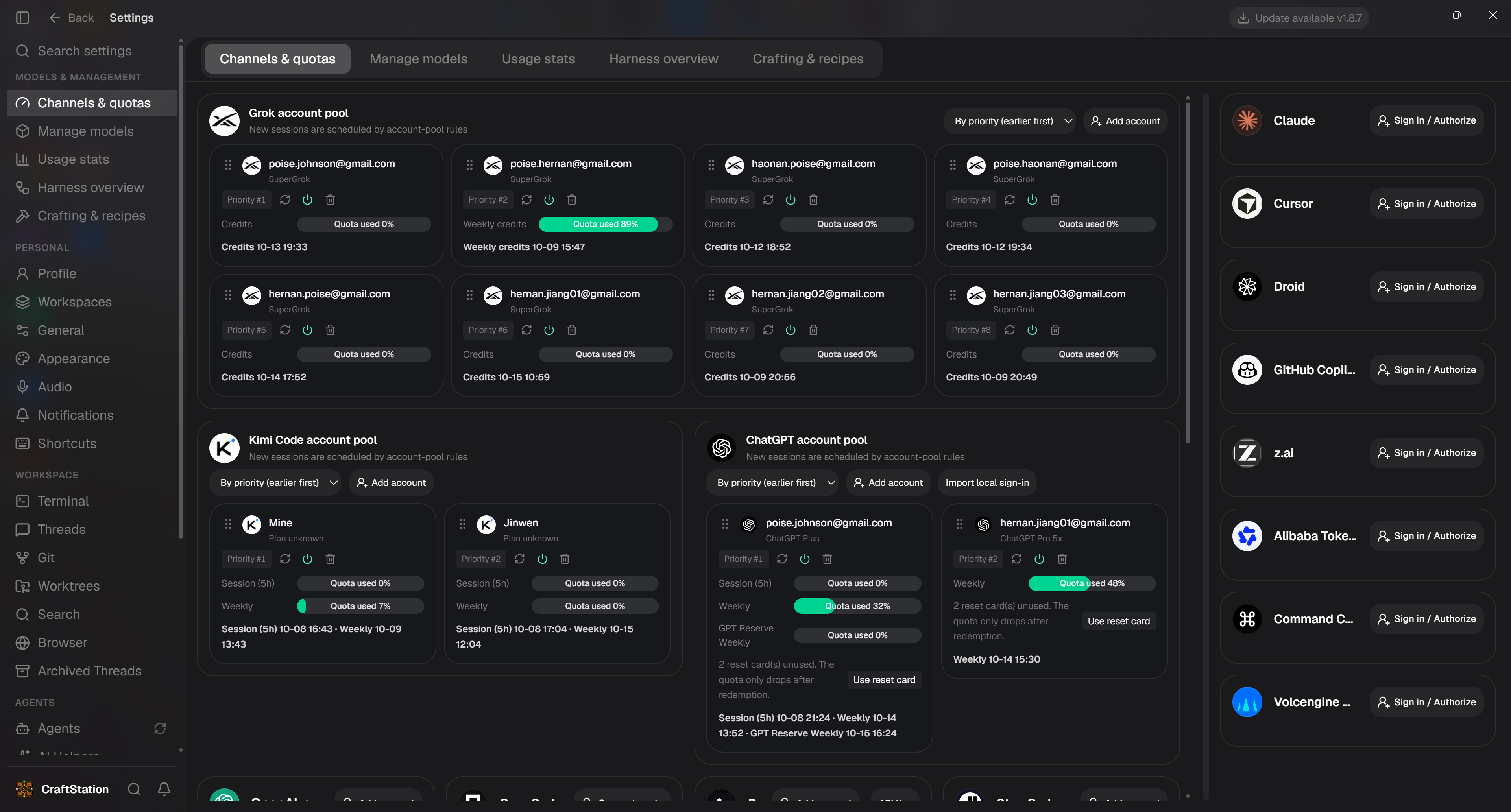Use reset card for poise.johnson ChatGPT account
Viewport: 1511px width, 812px height.
pos(884,679)
